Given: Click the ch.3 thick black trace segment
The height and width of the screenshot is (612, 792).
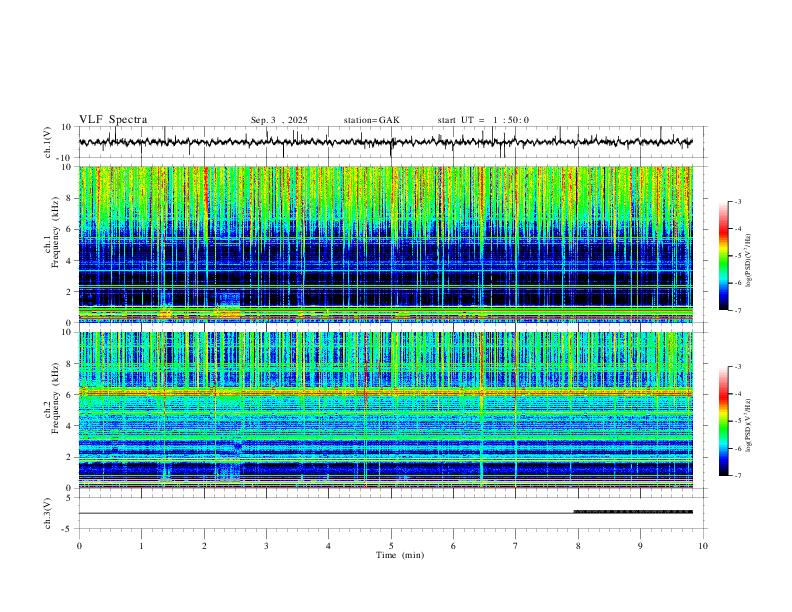Looking at the screenshot, I should (x=633, y=512).
